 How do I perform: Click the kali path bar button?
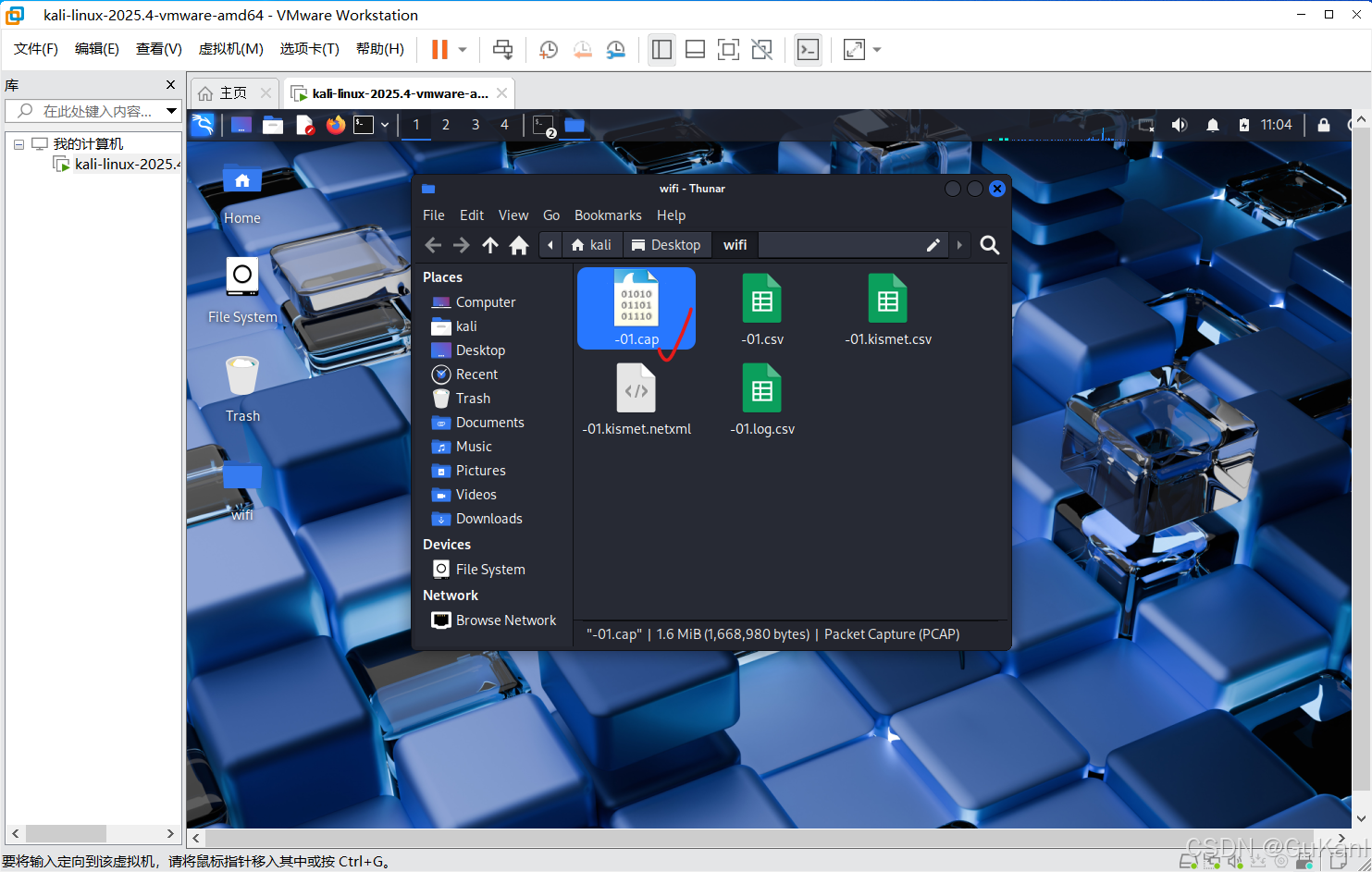point(592,245)
